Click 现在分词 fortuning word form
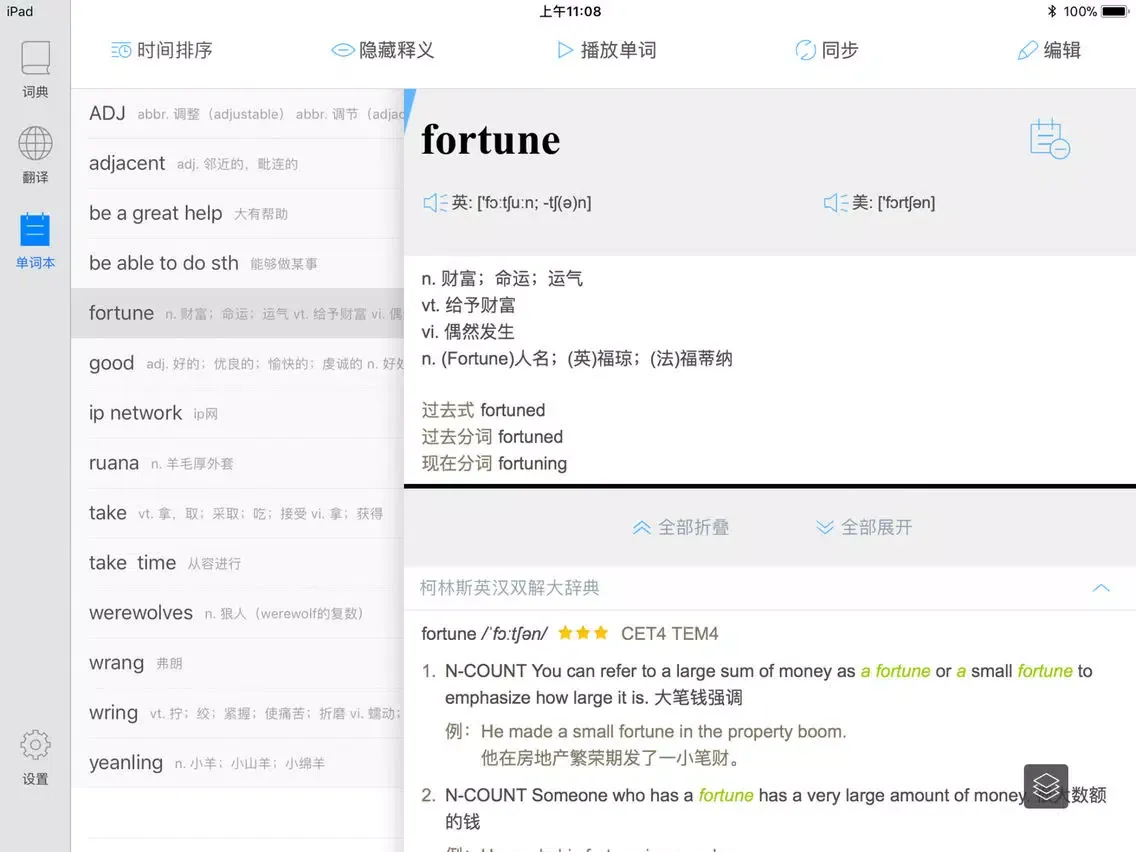This screenshot has width=1136, height=852. coord(494,464)
